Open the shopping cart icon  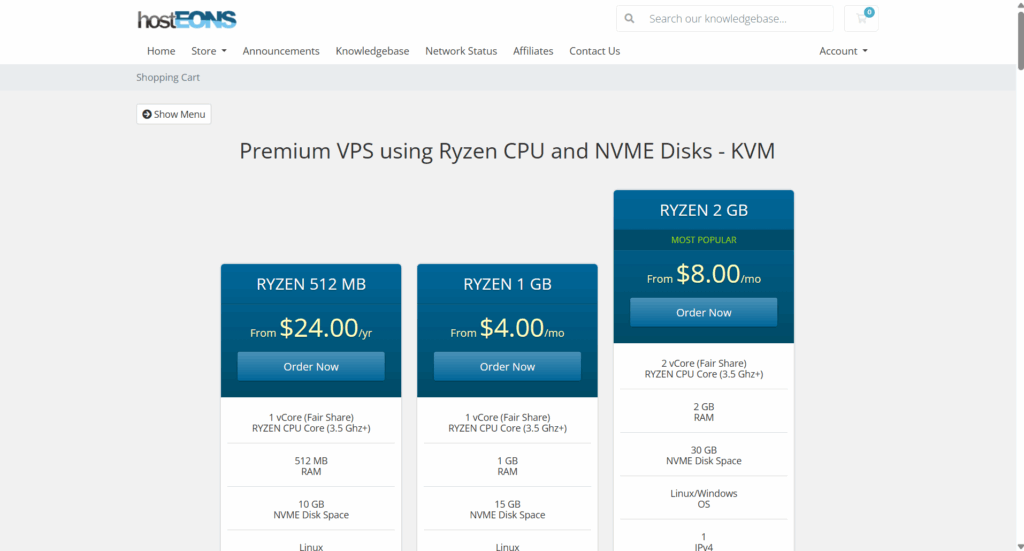[x=861, y=18]
